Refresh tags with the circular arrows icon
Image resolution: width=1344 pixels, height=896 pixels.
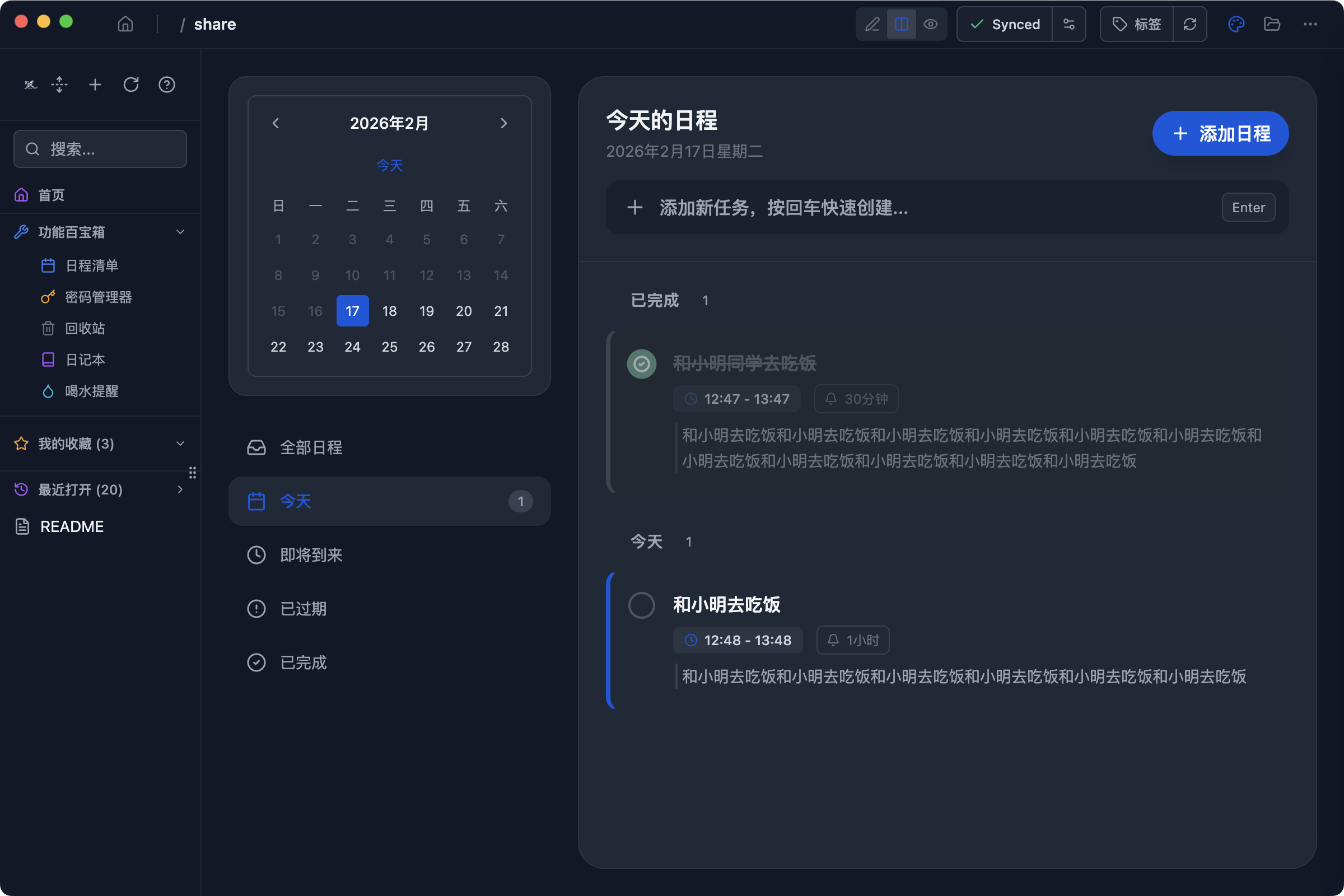(x=1191, y=24)
